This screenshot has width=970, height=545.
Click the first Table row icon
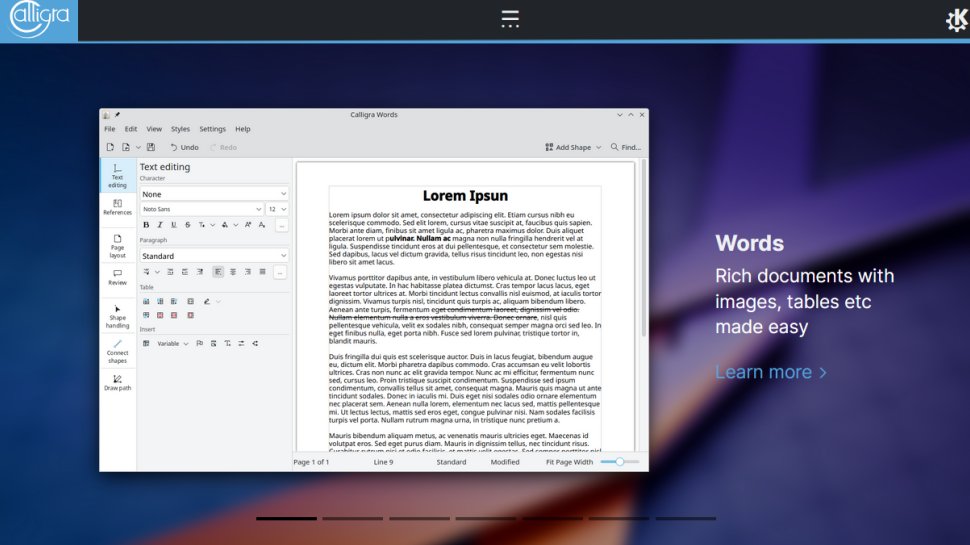[x=146, y=301]
